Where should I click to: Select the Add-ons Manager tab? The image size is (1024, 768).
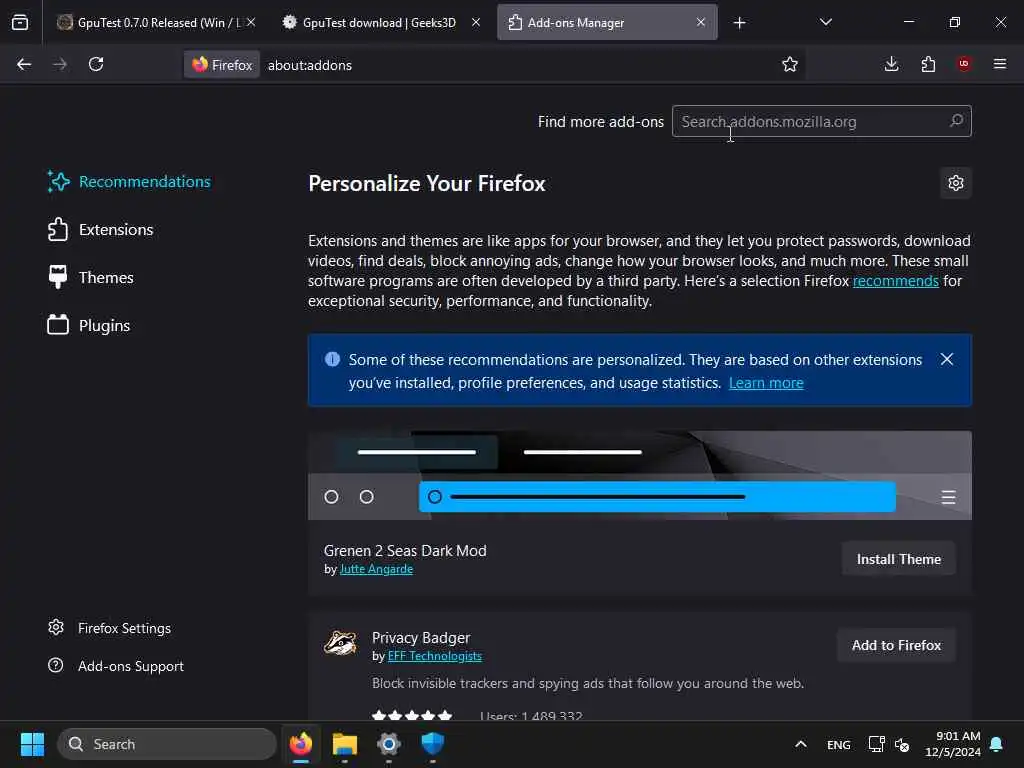point(607,23)
